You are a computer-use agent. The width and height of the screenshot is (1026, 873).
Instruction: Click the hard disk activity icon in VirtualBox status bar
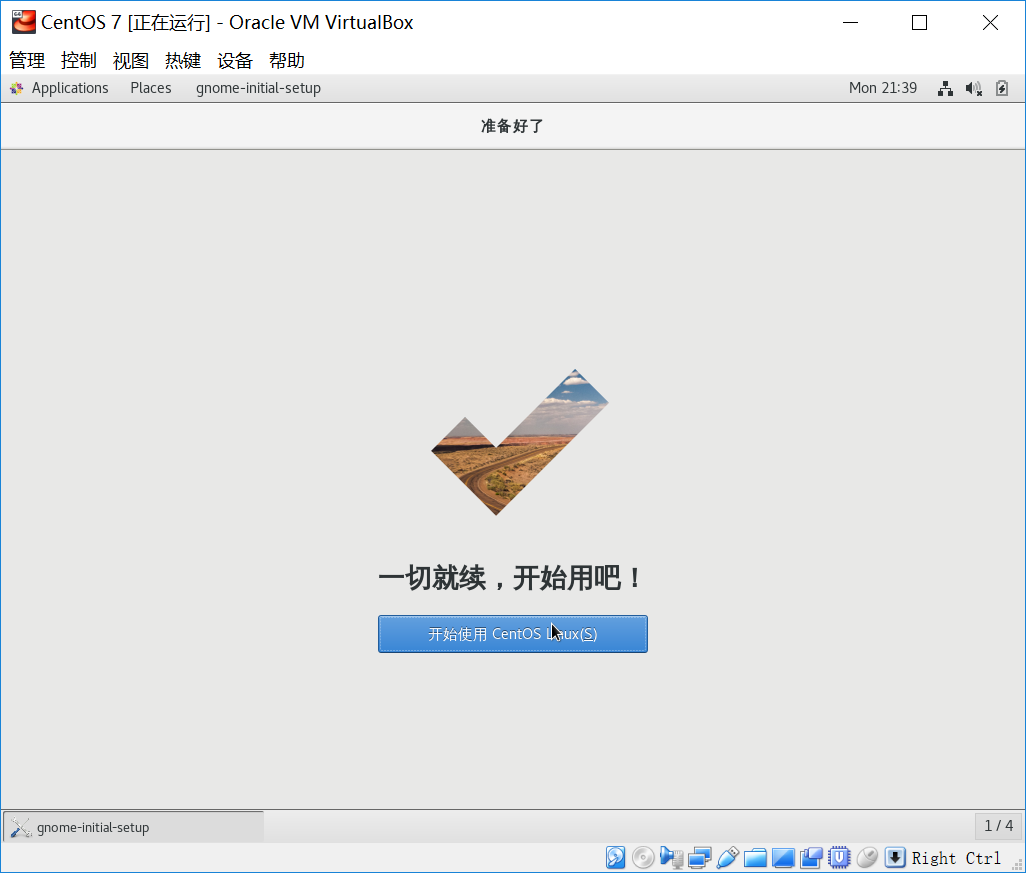pos(615,857)
